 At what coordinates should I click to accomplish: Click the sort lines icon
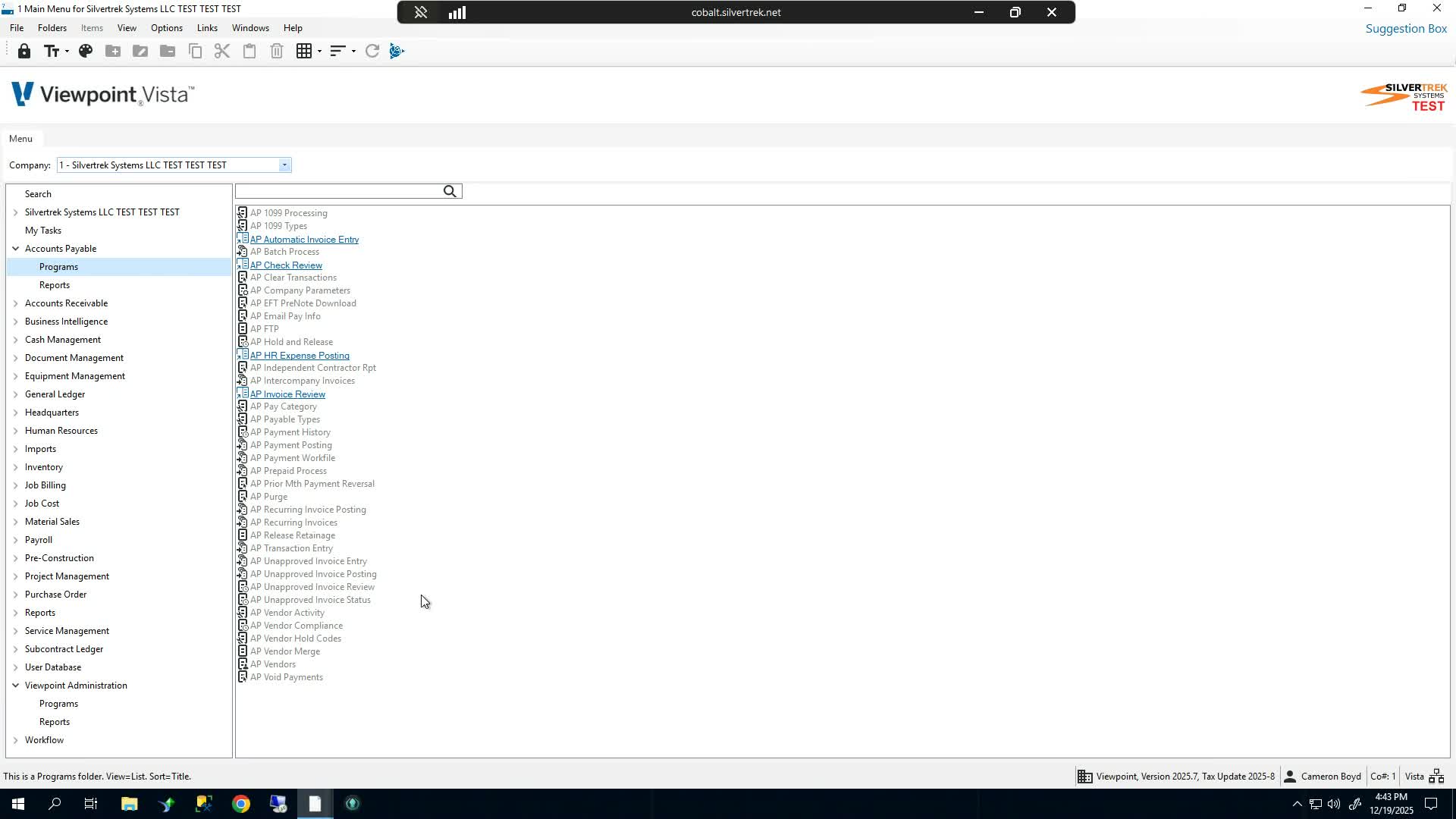click(x=337, y=51)
